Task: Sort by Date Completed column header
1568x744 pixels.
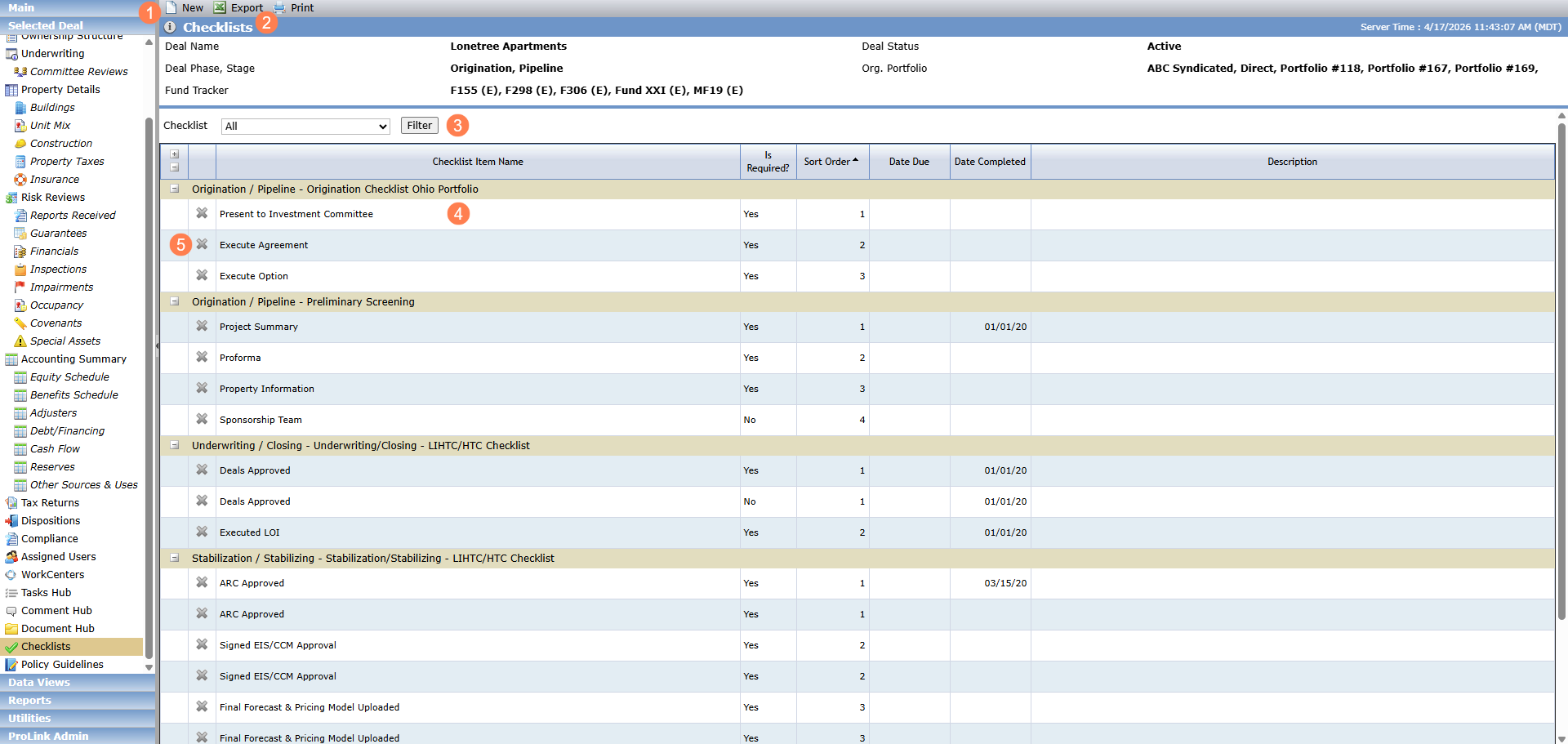Action: point(990,162)
